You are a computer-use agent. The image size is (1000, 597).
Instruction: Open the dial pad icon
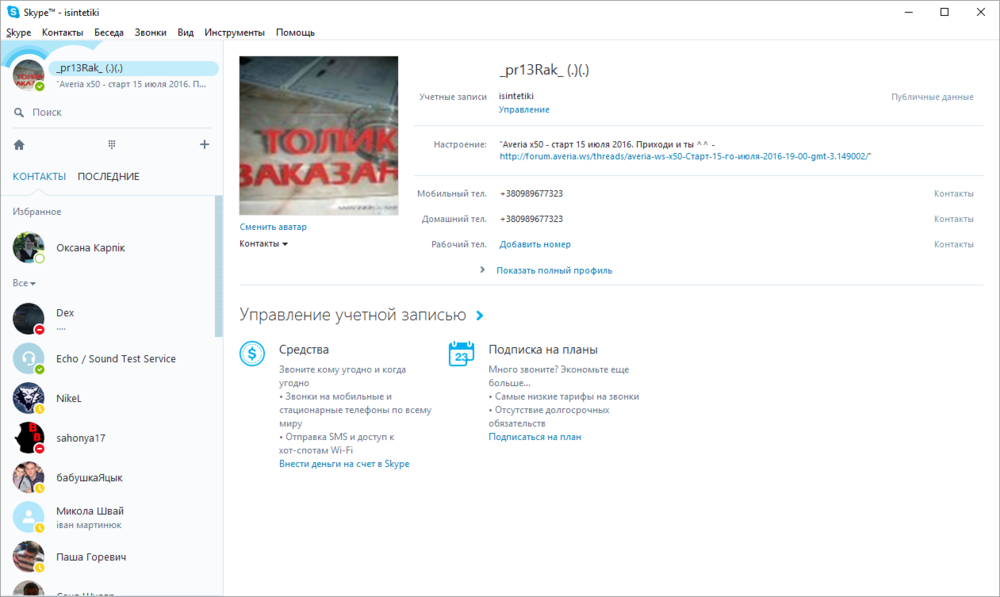pos(112,145)
